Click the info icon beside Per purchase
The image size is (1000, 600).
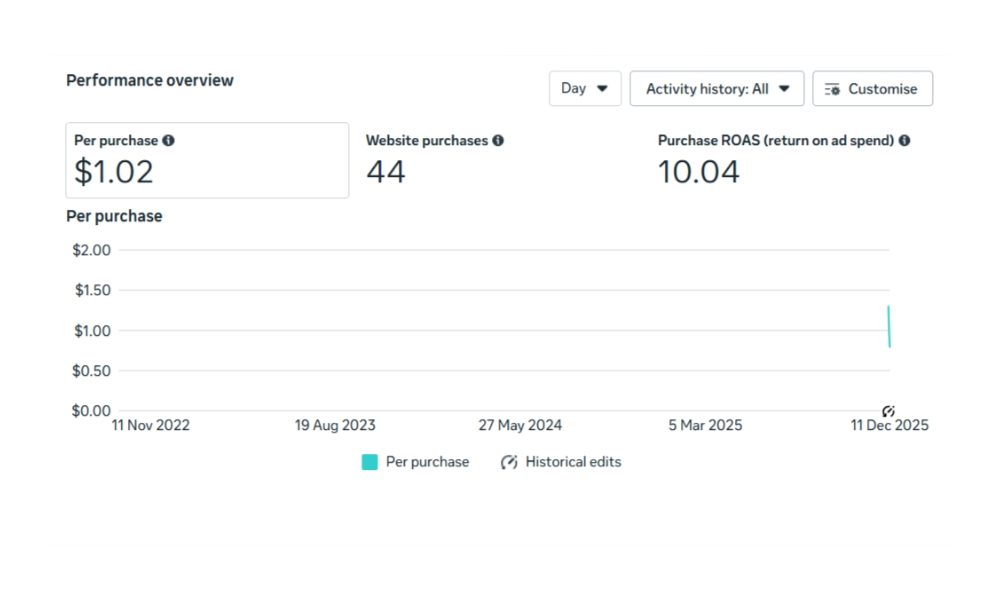pyautogui.click(x=169, y=141)
